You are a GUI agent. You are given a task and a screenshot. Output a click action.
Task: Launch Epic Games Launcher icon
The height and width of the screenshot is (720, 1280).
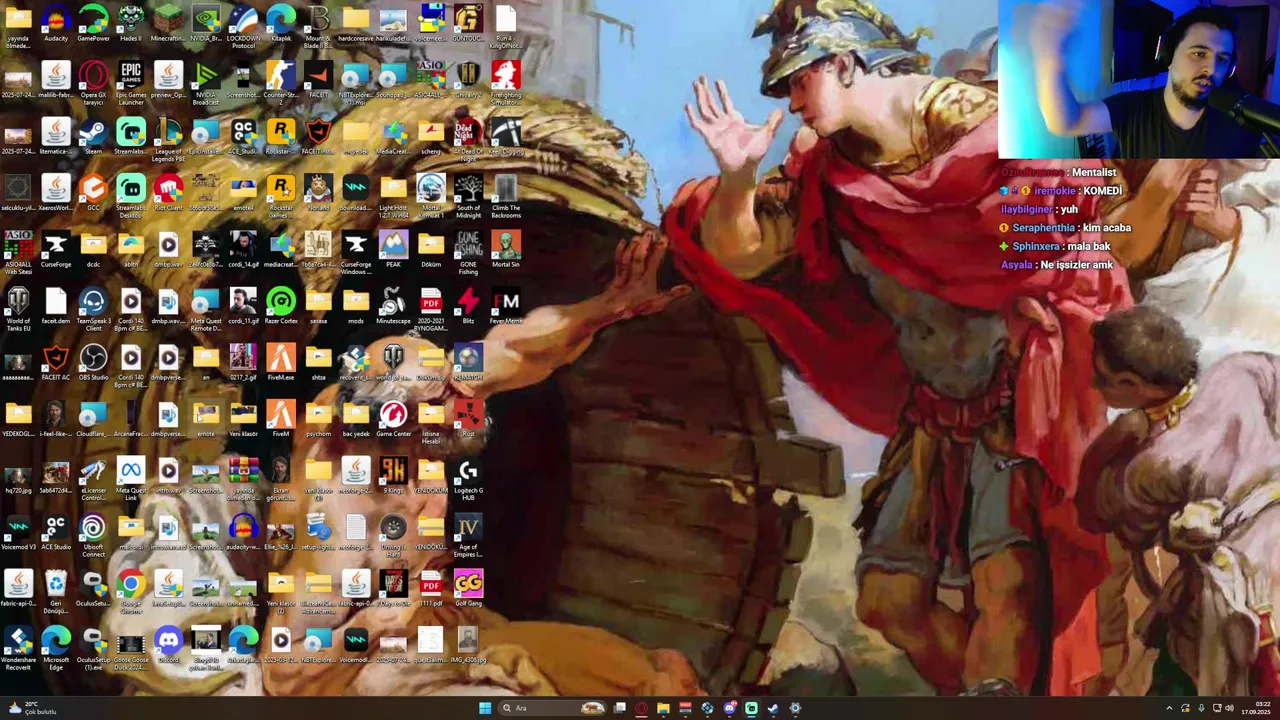[131, 82]
